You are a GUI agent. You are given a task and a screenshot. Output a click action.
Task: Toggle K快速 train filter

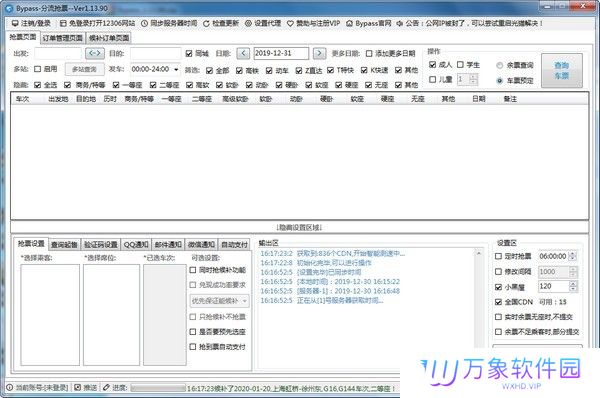pos(364,70)
